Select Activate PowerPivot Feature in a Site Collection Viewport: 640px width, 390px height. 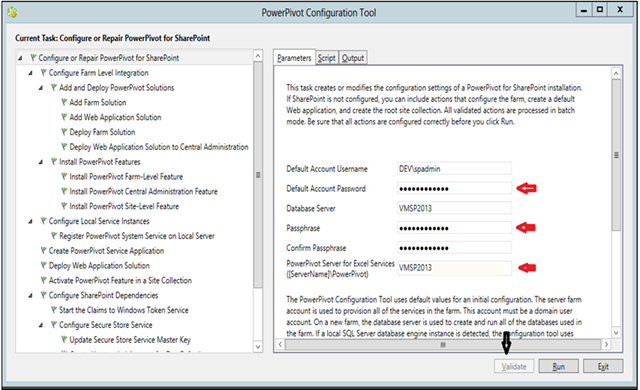point(120,280)
